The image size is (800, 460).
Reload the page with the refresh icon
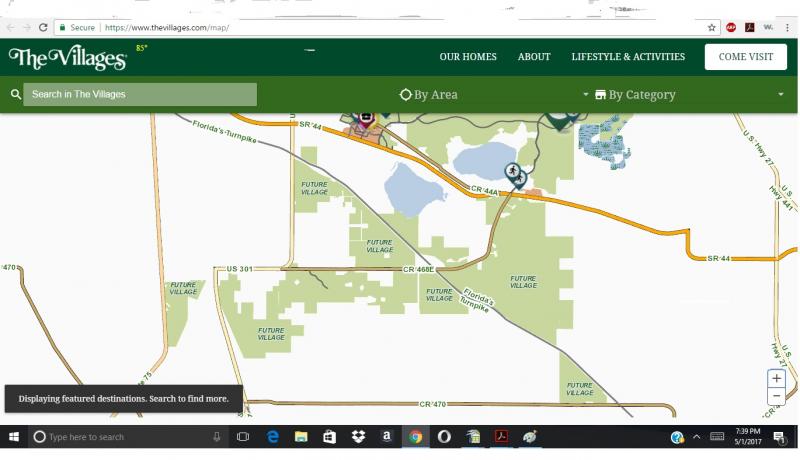43,28
